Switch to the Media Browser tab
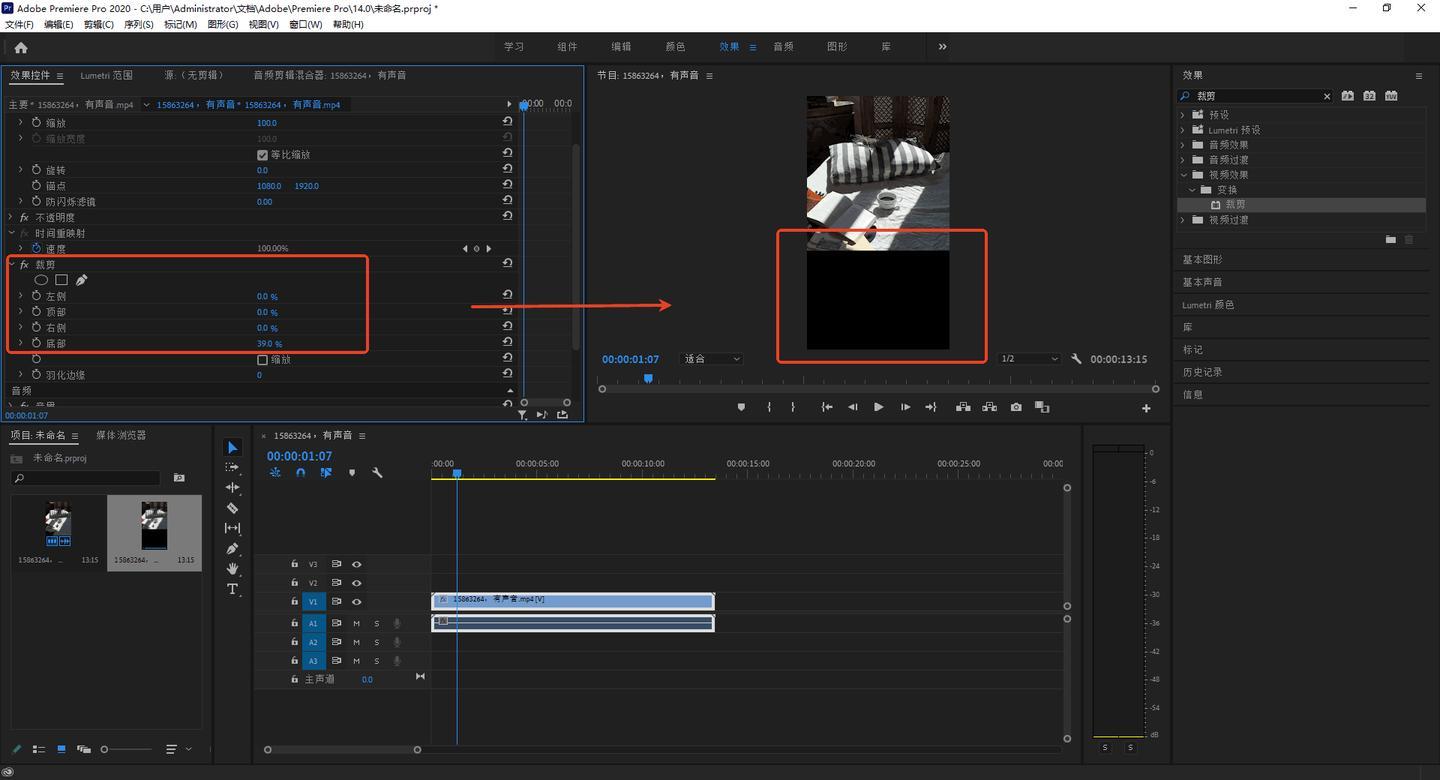This screenshot has height=780, width=1440. coord(121,435)
